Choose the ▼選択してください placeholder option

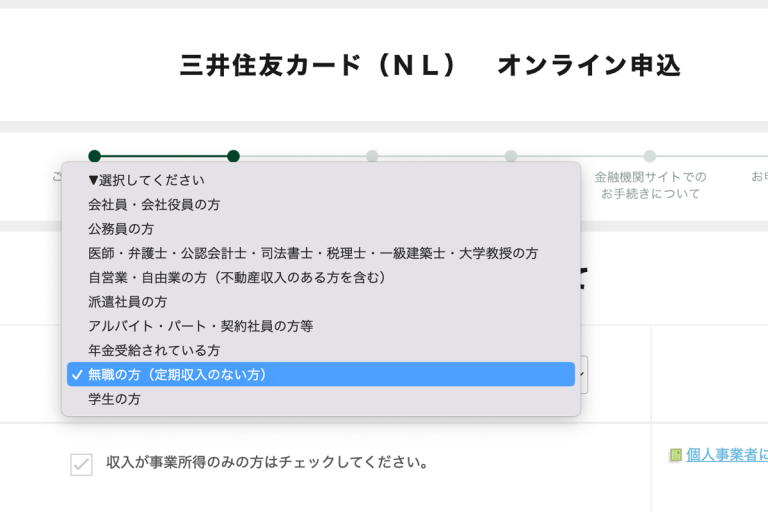pyautogui.click(x=146, y=180)
